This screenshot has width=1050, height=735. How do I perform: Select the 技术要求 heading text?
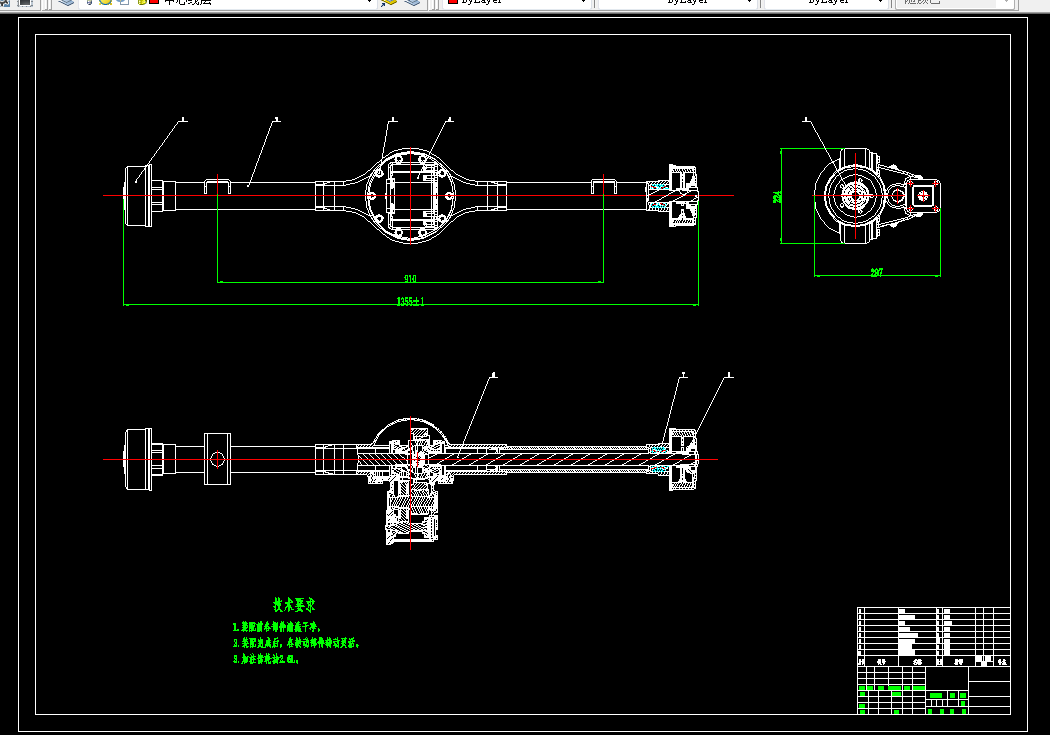click(x=294, y=605)
